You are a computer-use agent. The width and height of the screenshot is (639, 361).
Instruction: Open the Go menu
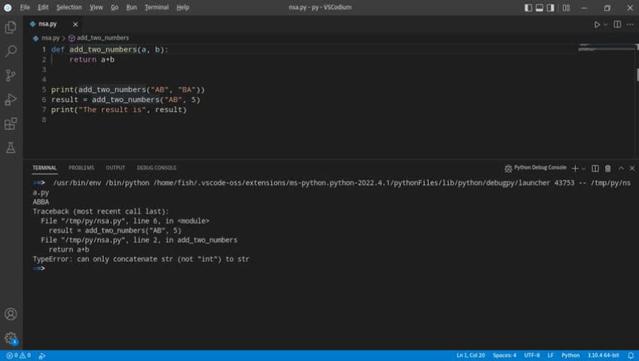coord(115,7)
